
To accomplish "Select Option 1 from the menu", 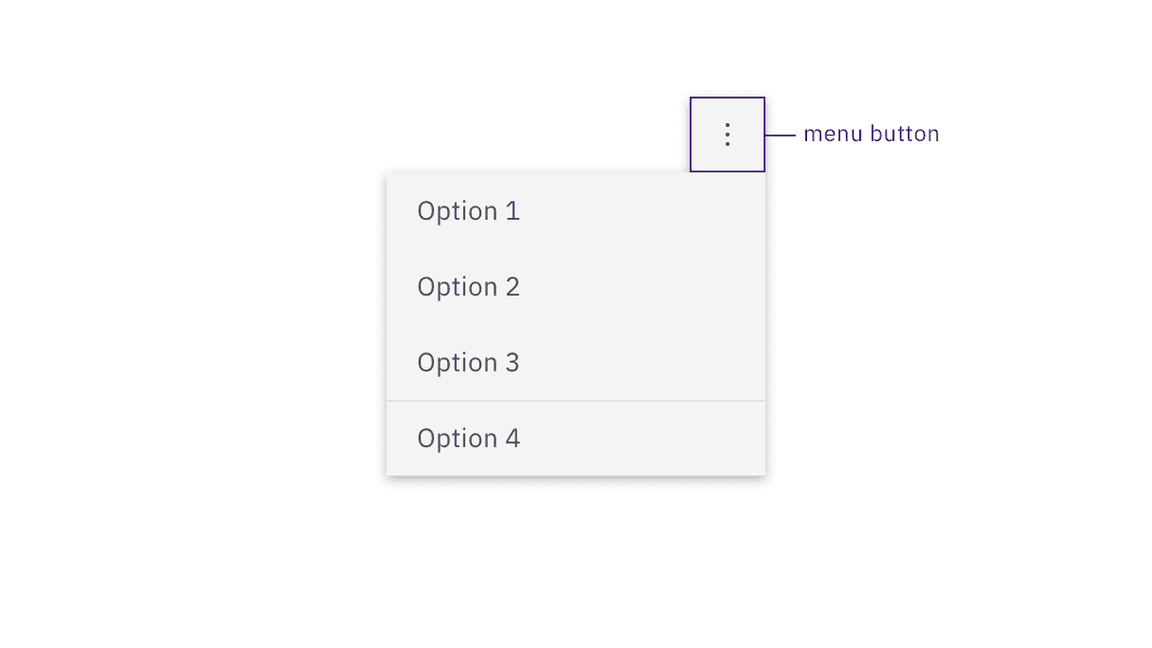I will 468,211.
